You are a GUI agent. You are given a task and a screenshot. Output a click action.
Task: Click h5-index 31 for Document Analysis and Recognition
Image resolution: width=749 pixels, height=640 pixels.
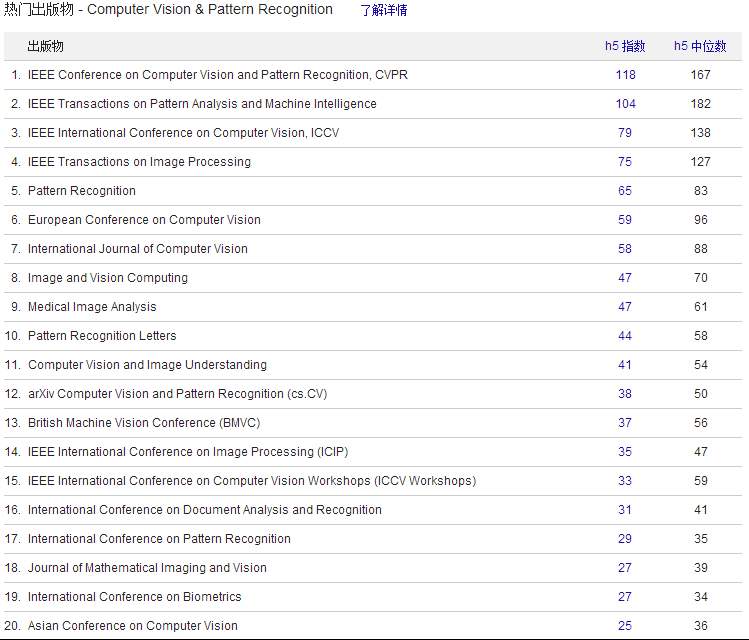point(625,510)
